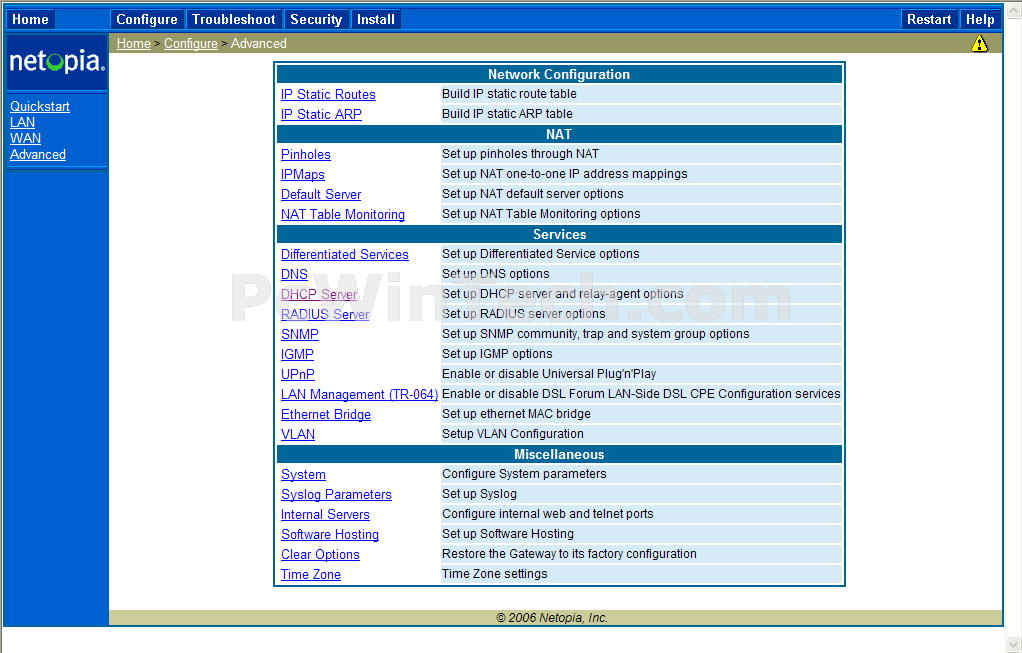Screen dimensions: 1022x653
Task: Click the scrollbar up arrow
Action: click(x=1014, y=10)
